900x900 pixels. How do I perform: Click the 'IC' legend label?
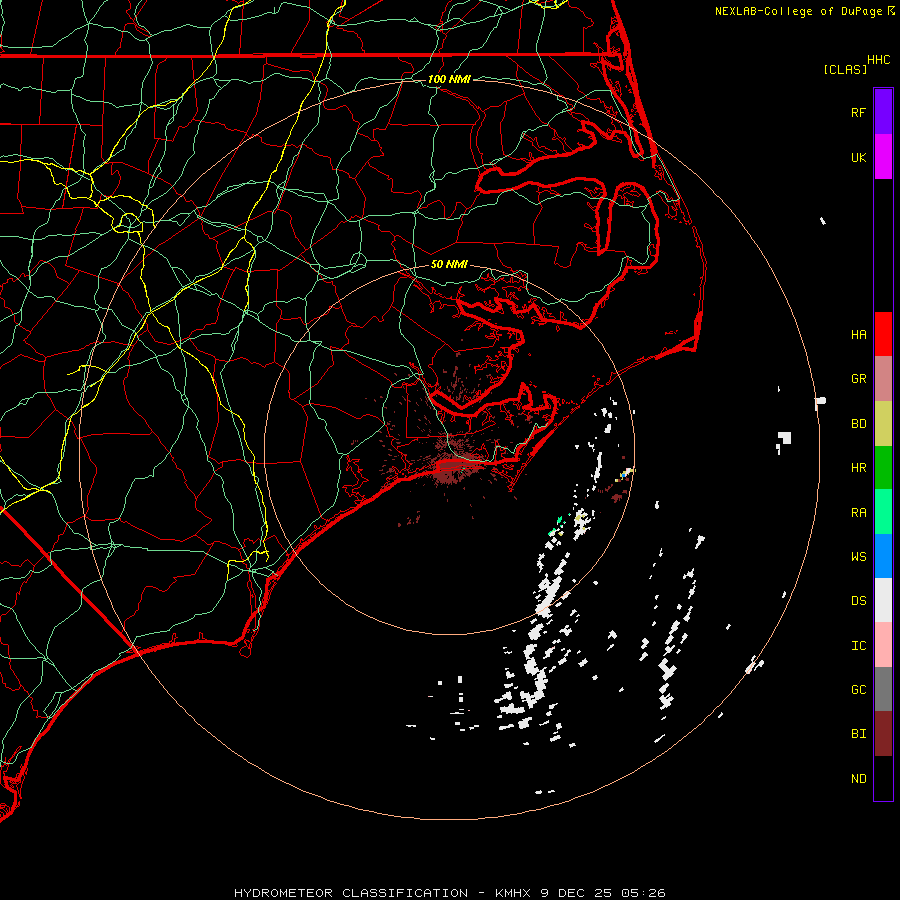click(x=858, y=645)
